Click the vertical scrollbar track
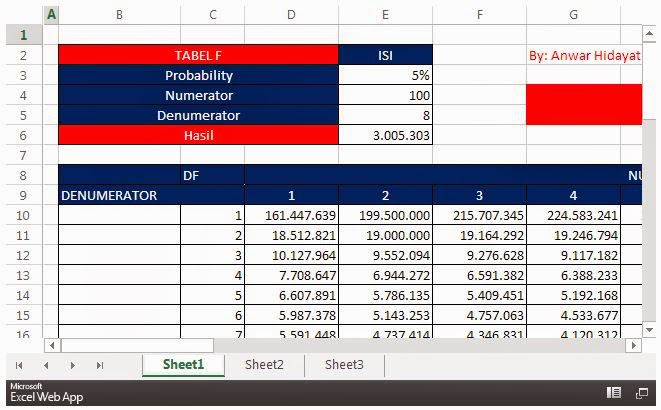The width and height of the screenshot is (661, 410). [649, 219]
